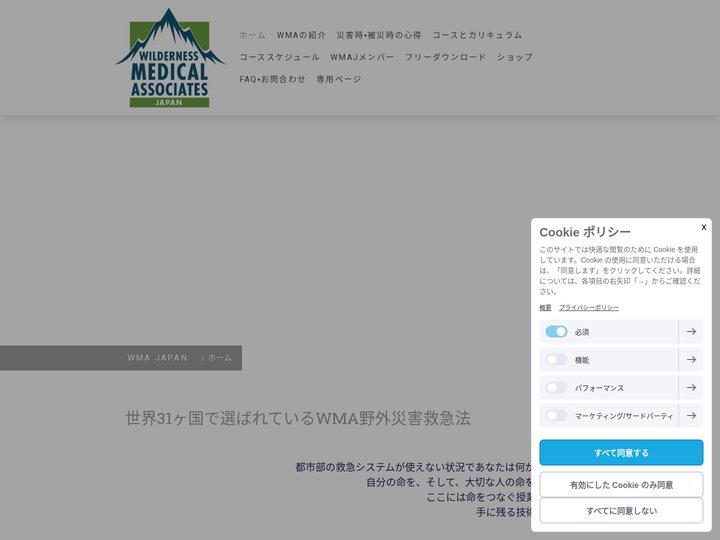Screen dimensions: 720x540
Task: Open the WMAの紹介 menu item
Action: (301, 35)
